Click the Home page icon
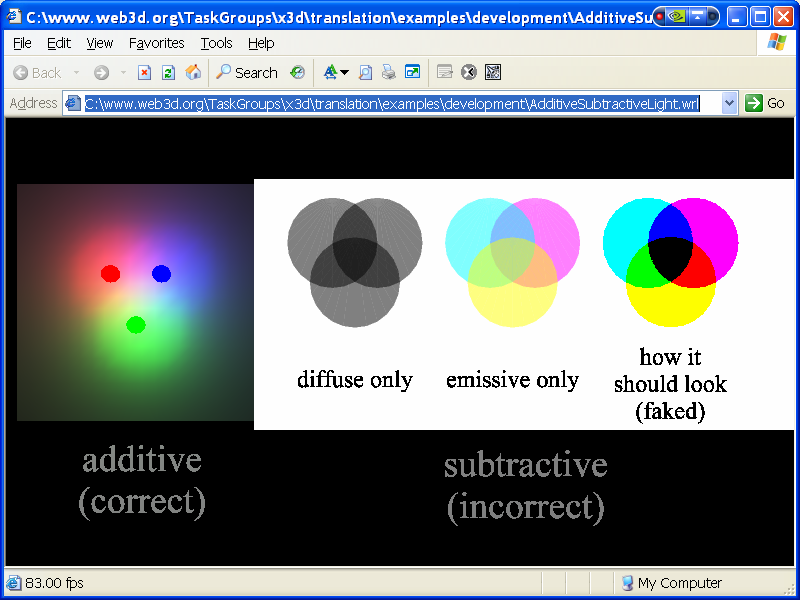Screen dimensions: 800x600 pos(192,72)
